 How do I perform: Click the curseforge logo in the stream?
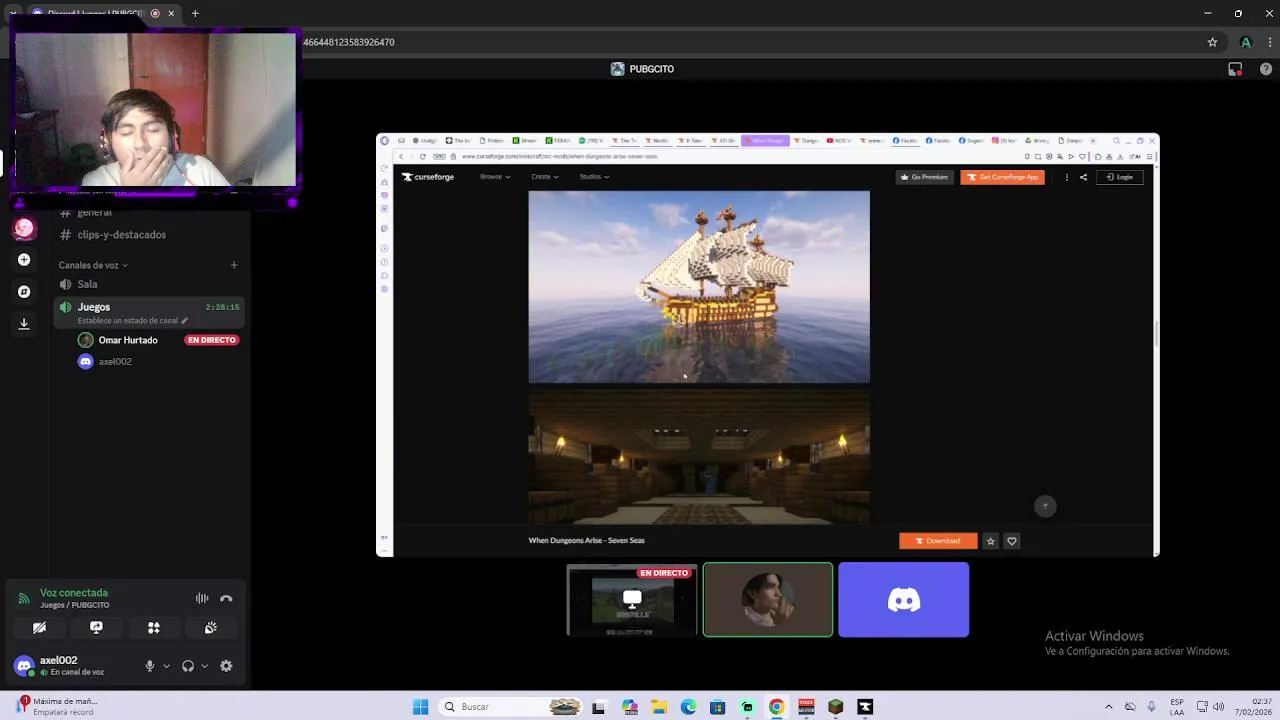point(428,177)
